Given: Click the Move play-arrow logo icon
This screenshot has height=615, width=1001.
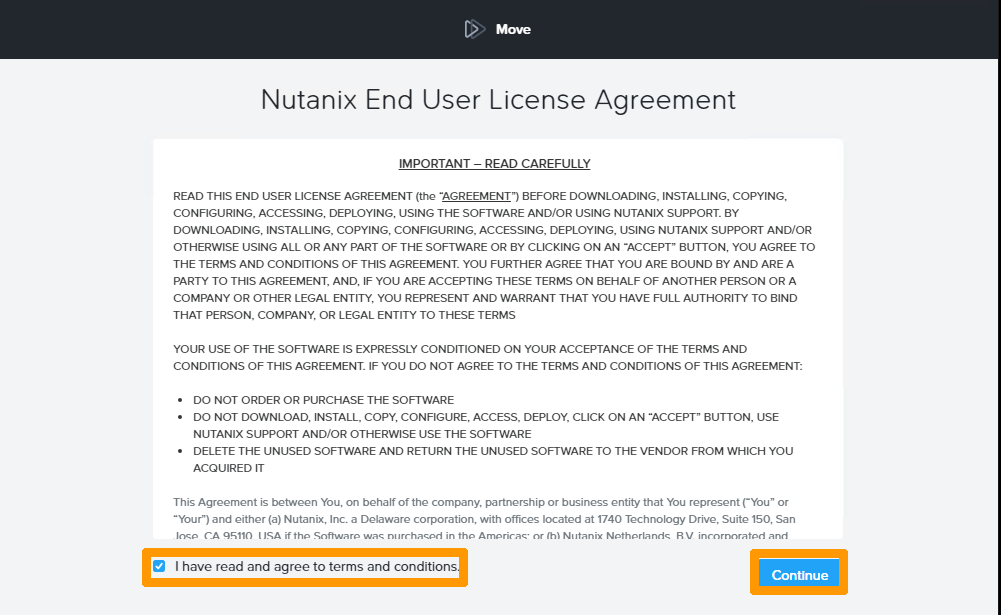Looking at the screenshot, I should coord(474,29).
